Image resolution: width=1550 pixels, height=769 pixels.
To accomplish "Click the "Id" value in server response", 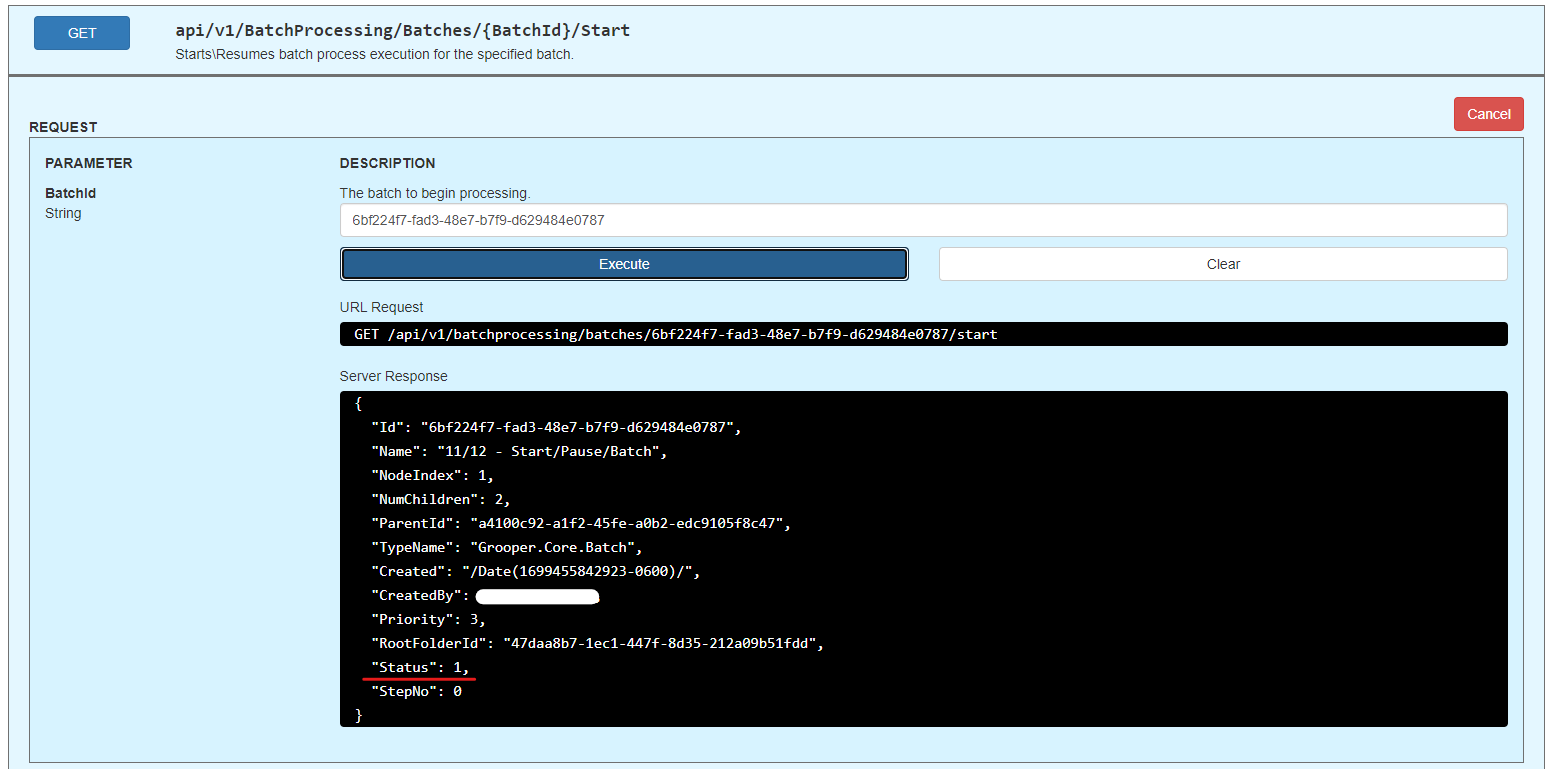I will point(578,428).
